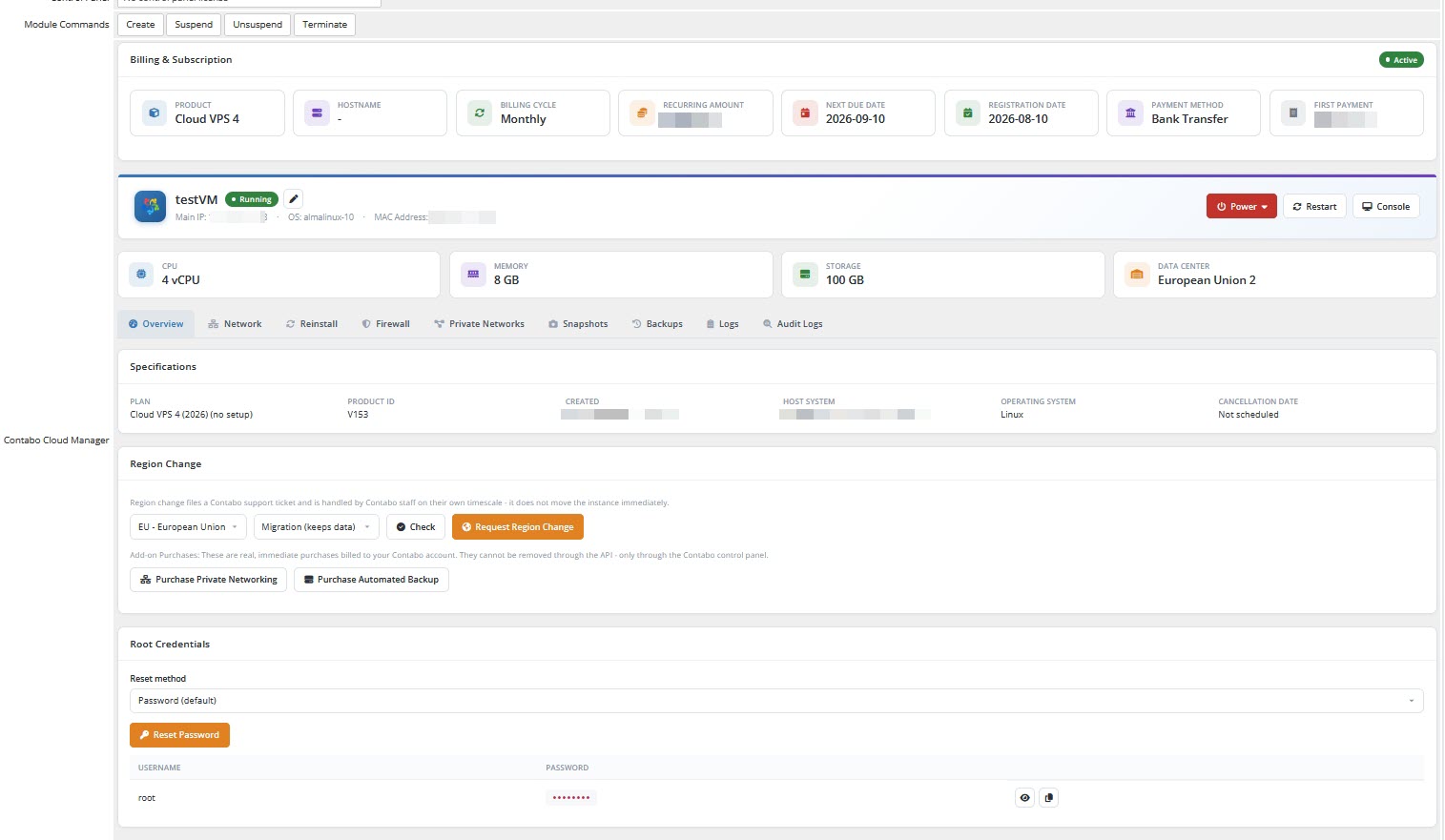
Task: Open the Snapshots tab
Action: [x=578, y=324]
